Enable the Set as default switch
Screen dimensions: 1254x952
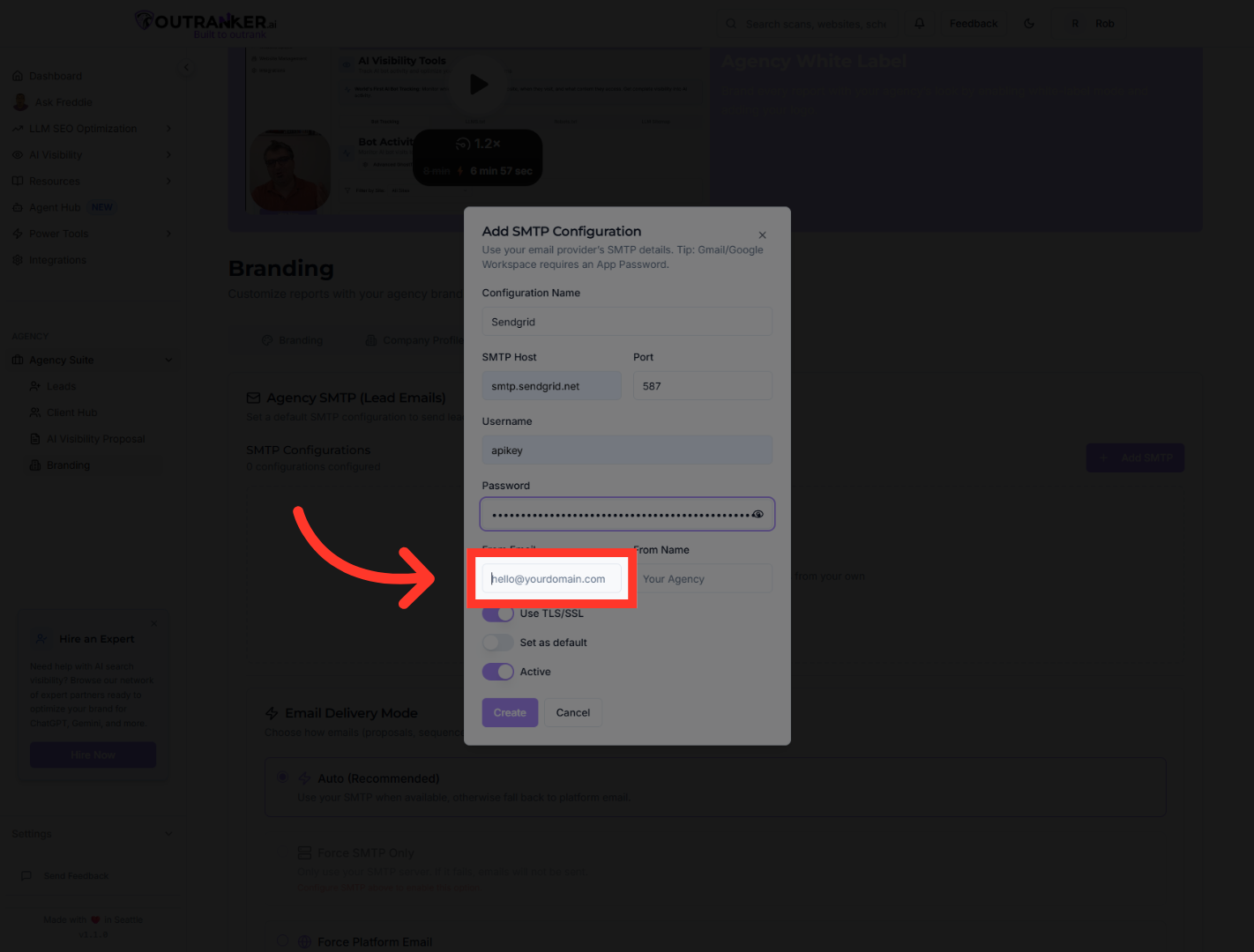click(x=498, y=643)
